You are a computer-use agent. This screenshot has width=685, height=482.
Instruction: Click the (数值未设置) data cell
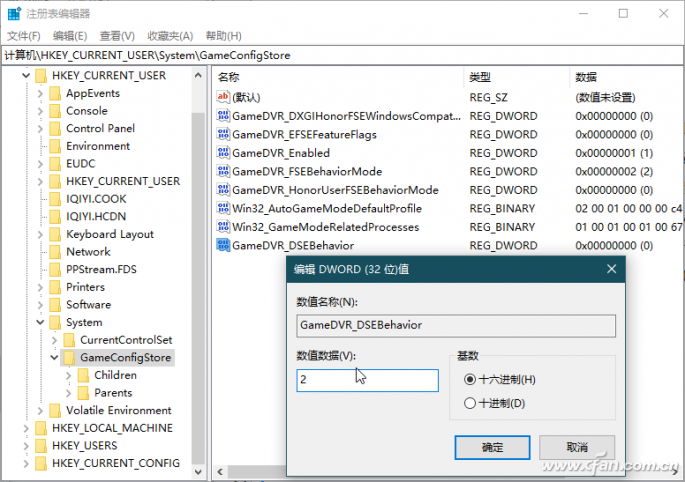[x=605, y=97]
